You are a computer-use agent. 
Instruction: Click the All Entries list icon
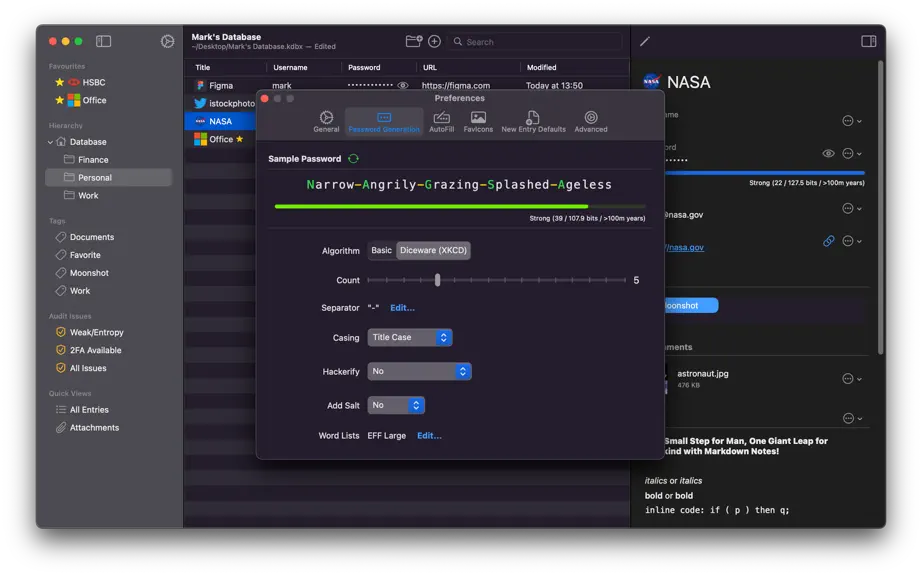pyautogui.click(x=61, y=410)
